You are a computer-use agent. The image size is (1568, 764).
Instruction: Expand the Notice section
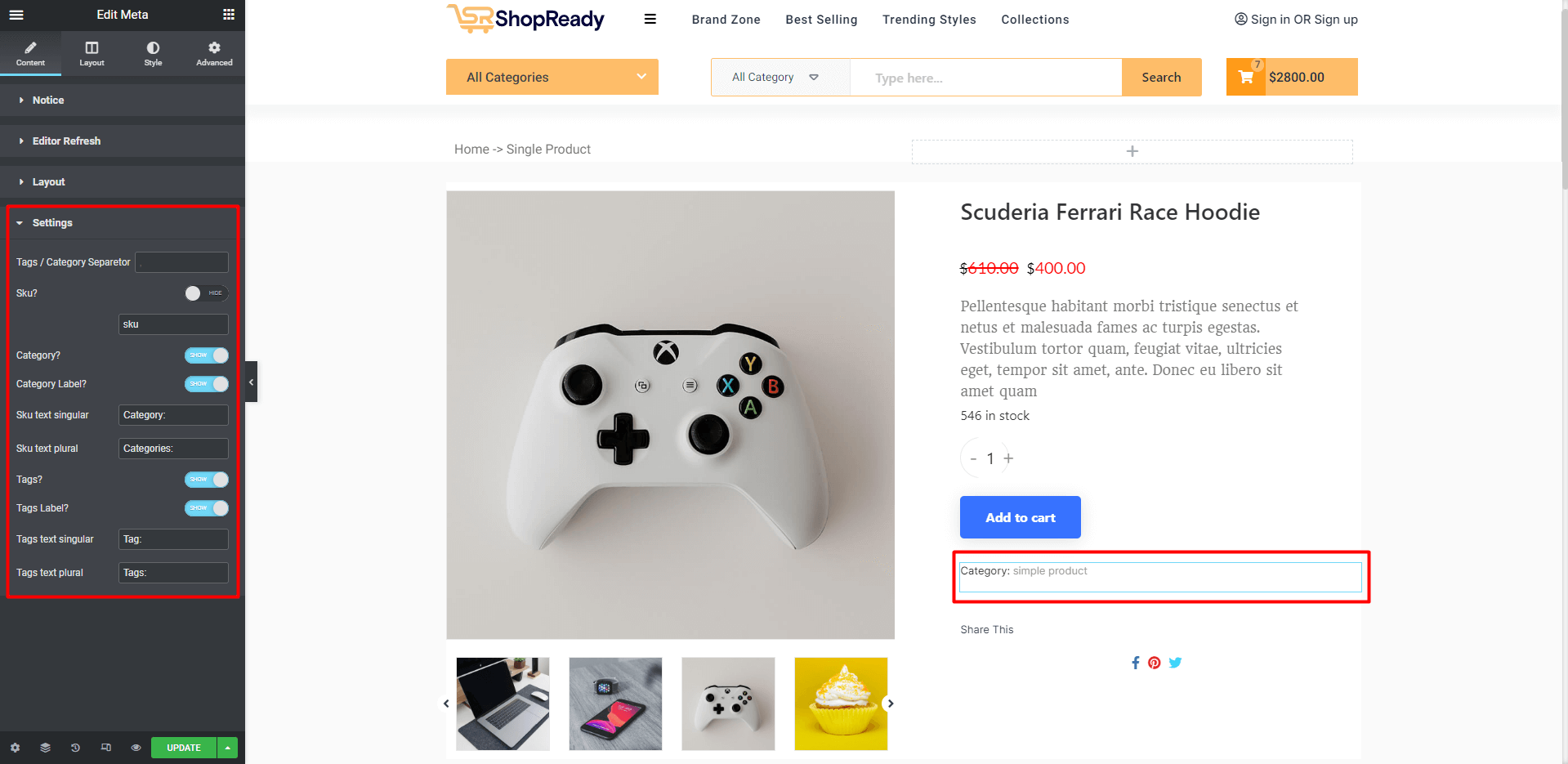(x=48, y=101)
